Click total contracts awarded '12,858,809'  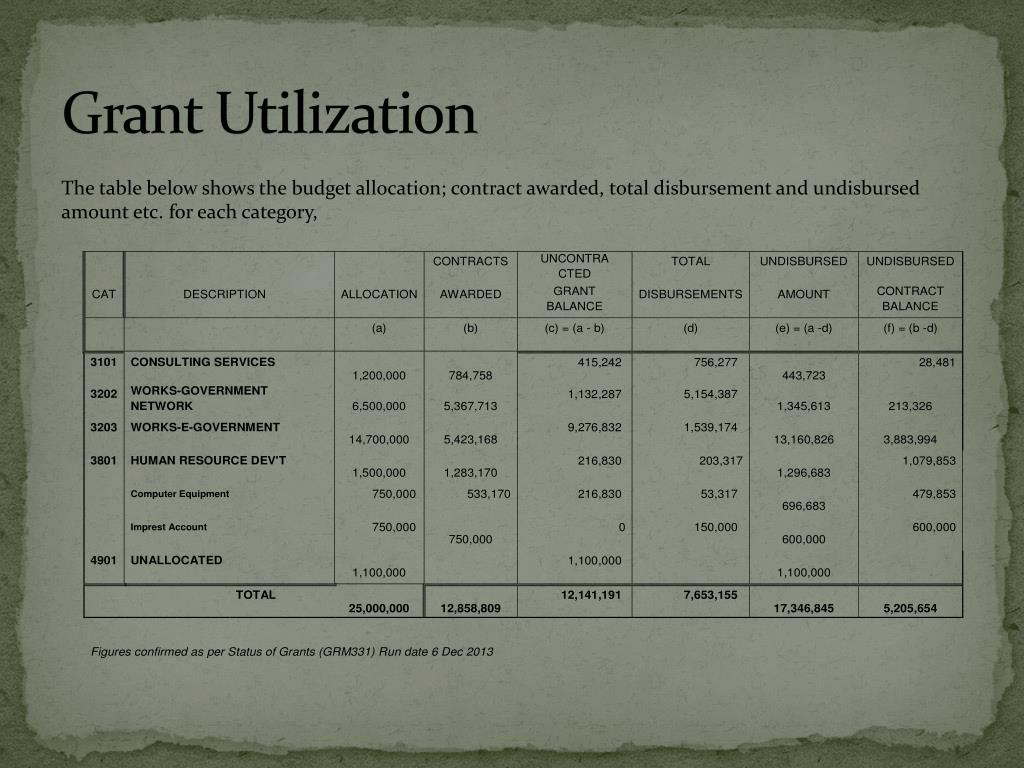tap(470, 609)
